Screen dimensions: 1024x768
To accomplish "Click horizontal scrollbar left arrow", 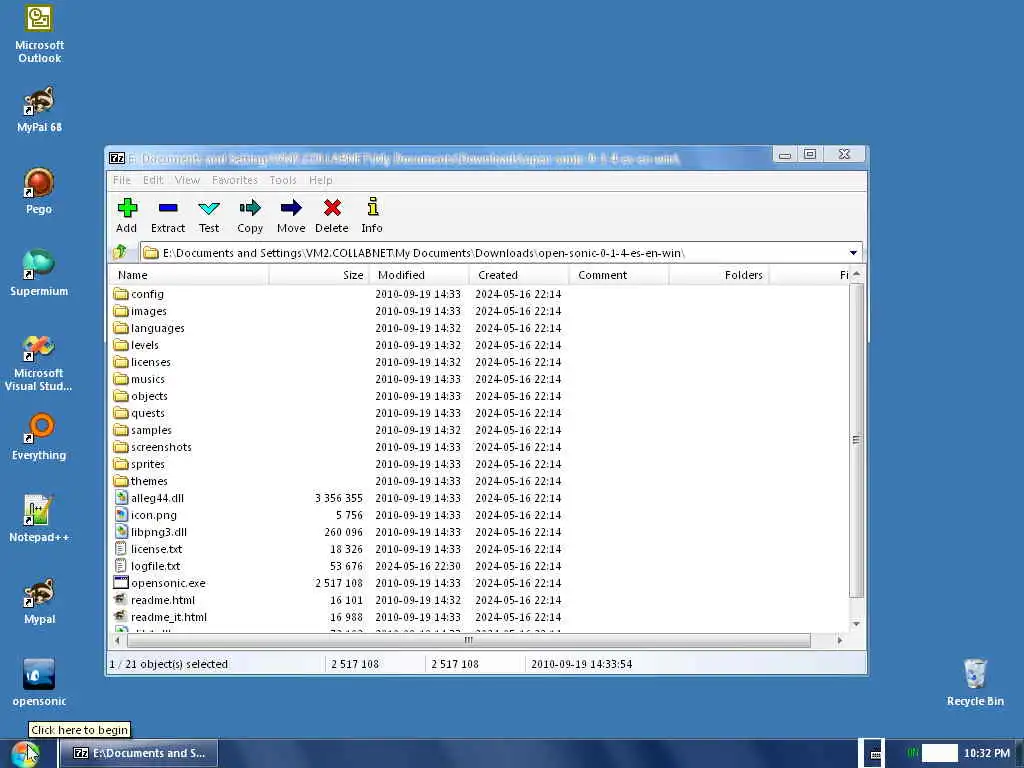I will [x=118, y=640].
